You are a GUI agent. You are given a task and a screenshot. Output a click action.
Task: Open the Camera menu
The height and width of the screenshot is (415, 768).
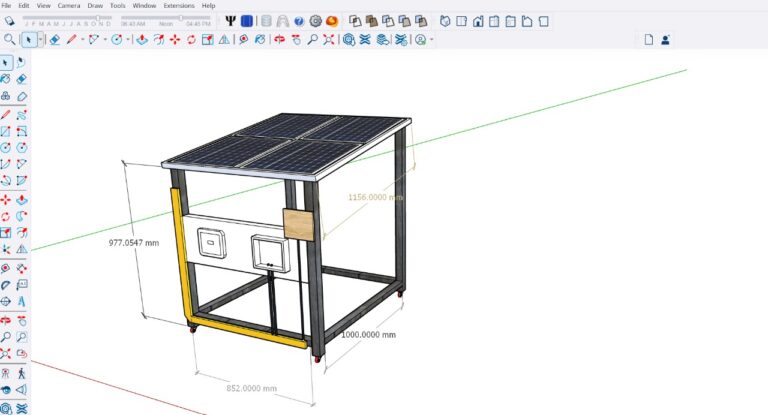pyautogui.click(x=68, y=5)
